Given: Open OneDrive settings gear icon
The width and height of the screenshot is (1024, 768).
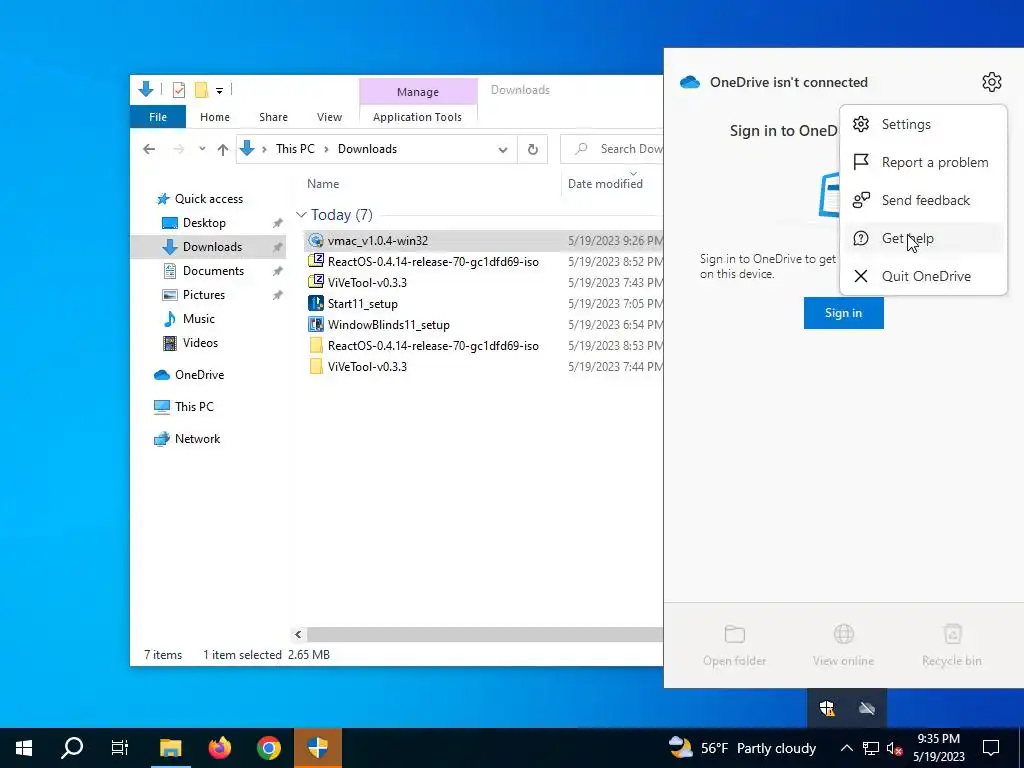Looking at the screenshot, I should [991, 82].
